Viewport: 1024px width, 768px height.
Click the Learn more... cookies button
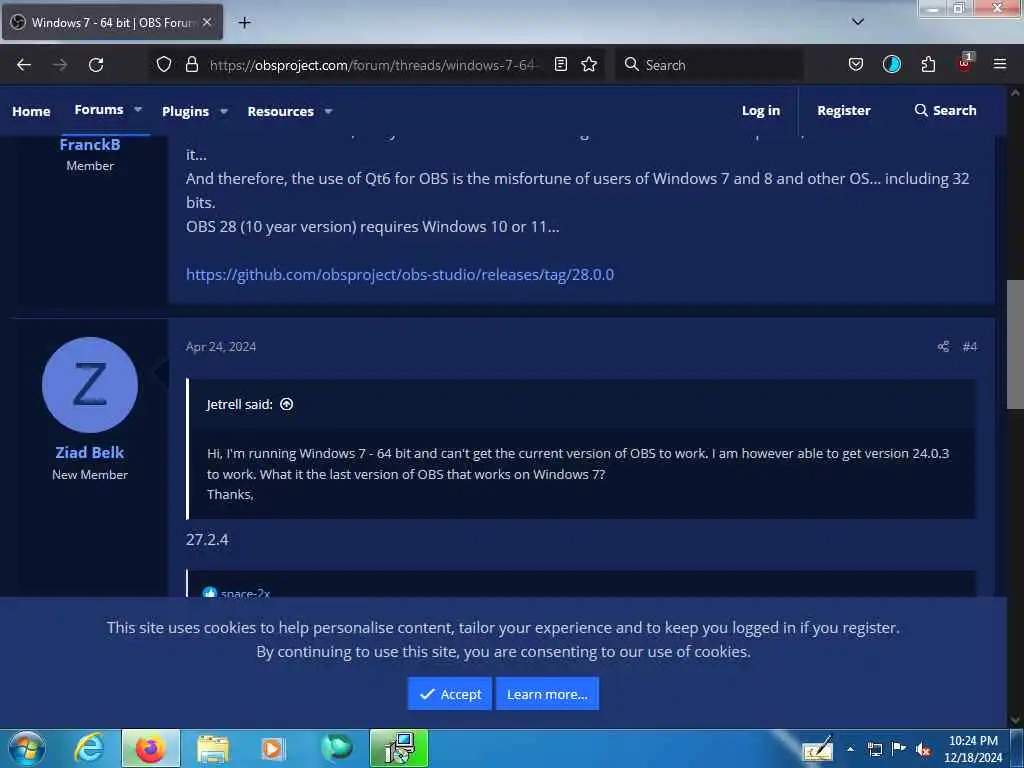pos(547,694)
